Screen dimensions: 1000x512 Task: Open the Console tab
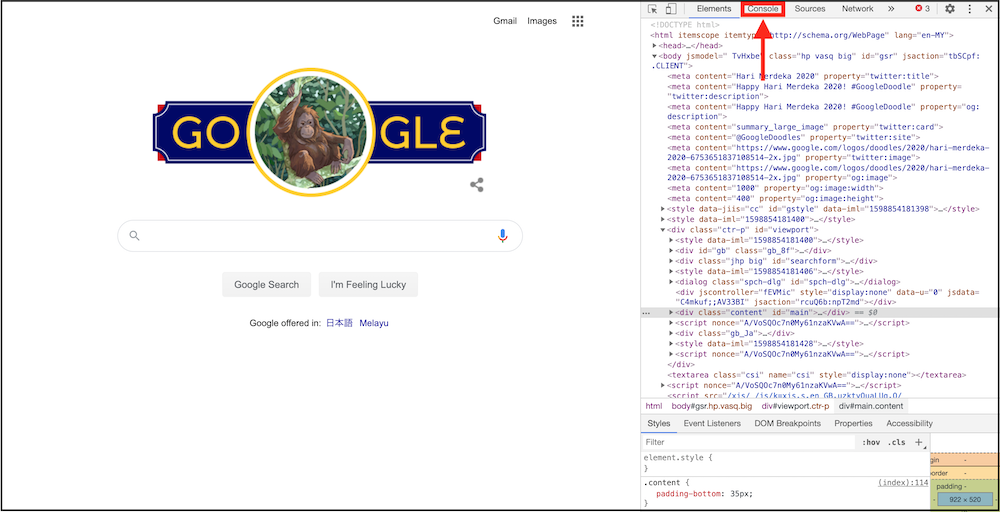763,9
